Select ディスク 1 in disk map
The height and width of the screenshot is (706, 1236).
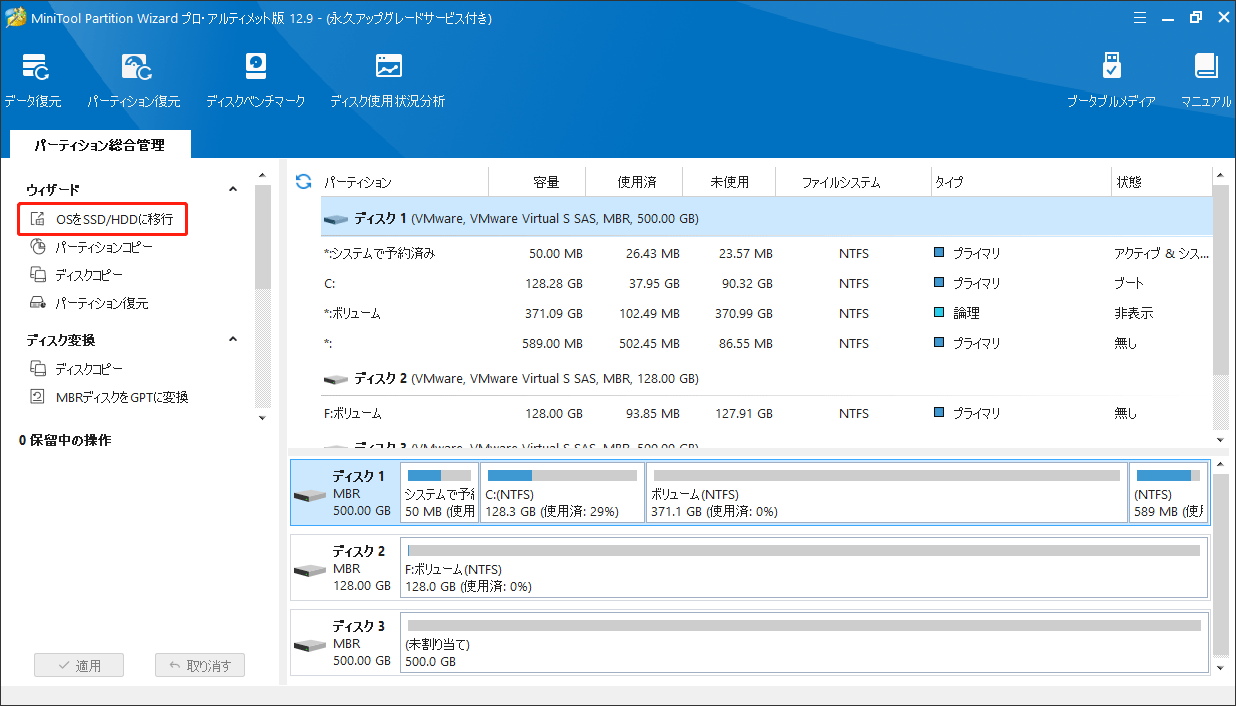pyautogui.click(x=344, y=492)
